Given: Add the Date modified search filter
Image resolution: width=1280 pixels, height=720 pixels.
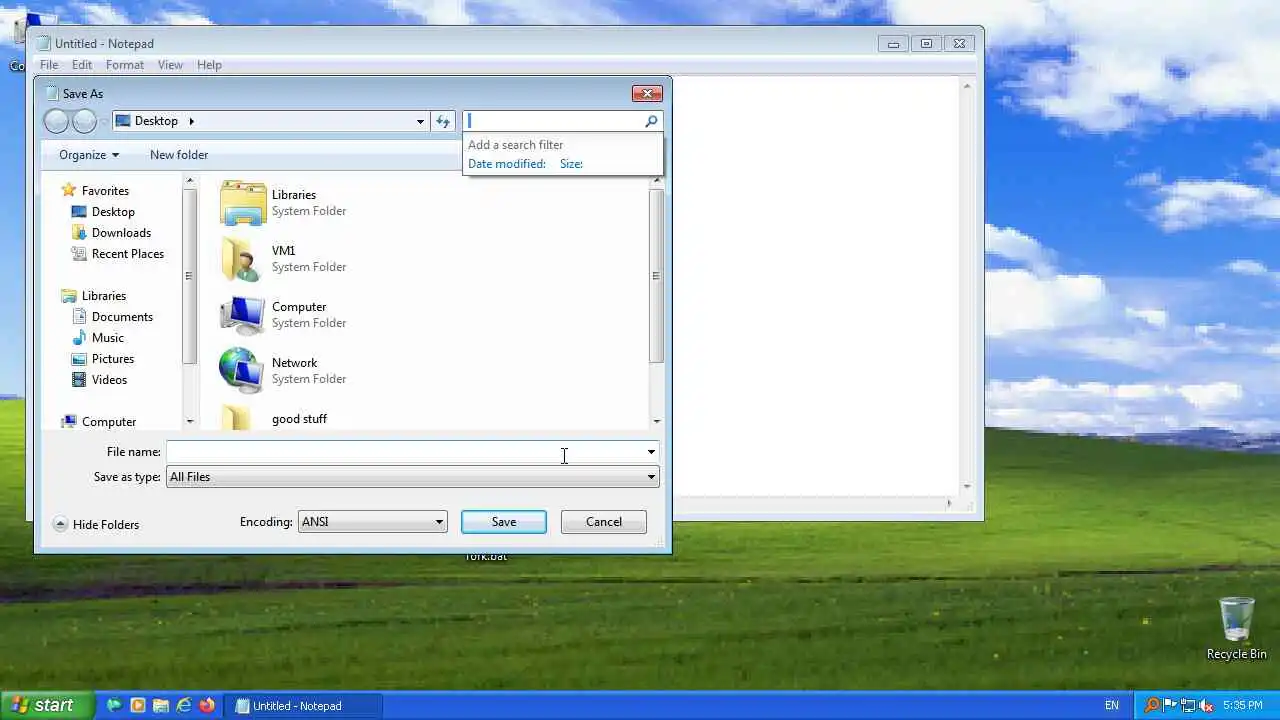Looking at the screenshot, I should click(x=507, y=164).
